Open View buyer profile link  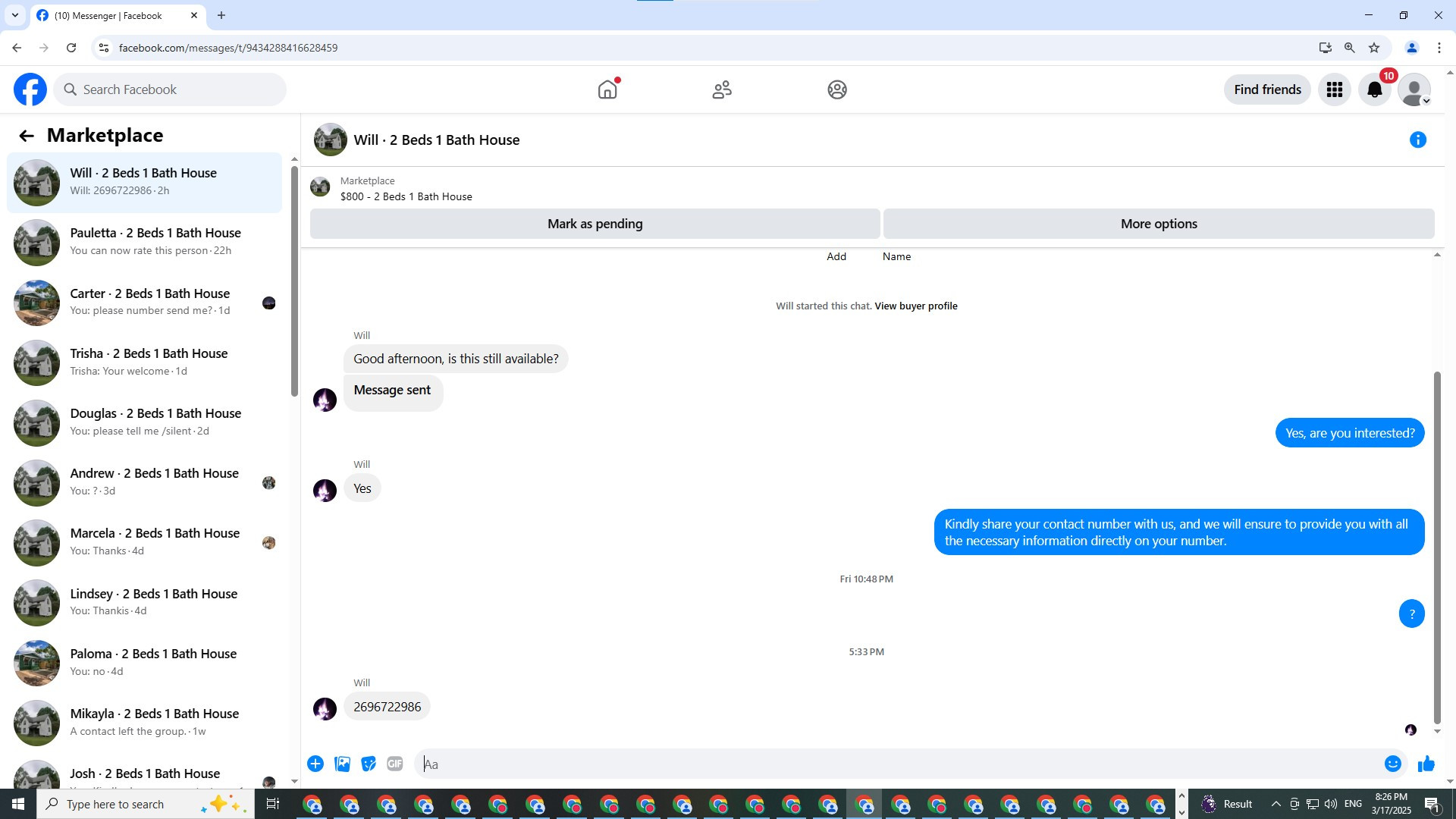tap(916, 306)
